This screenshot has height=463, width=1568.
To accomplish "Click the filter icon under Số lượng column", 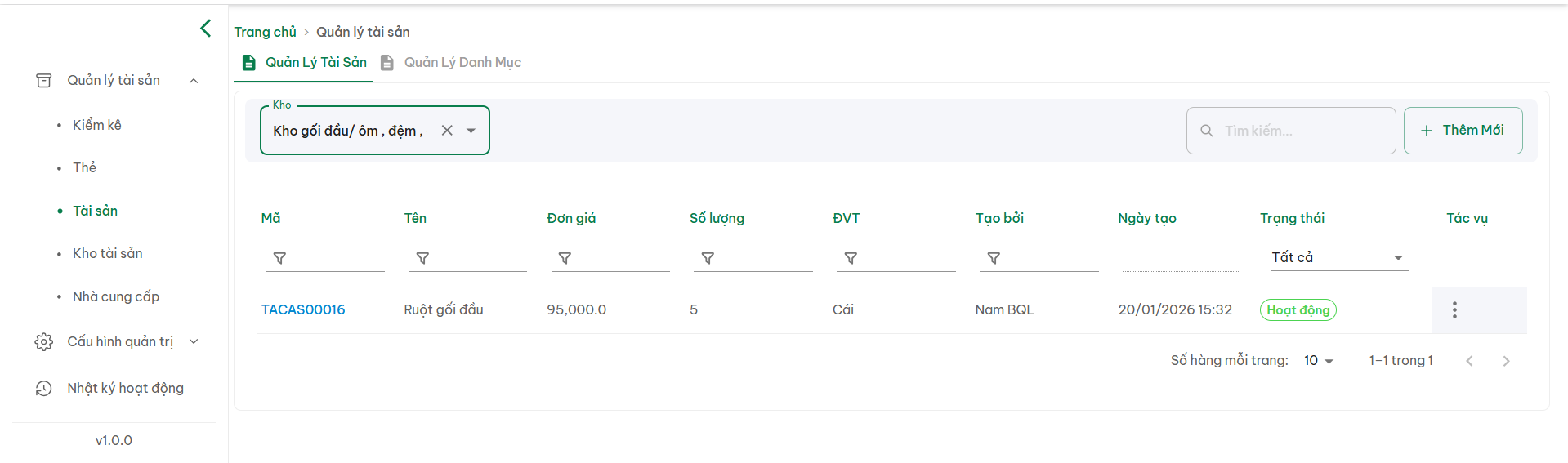I will (x=708, y=258).
